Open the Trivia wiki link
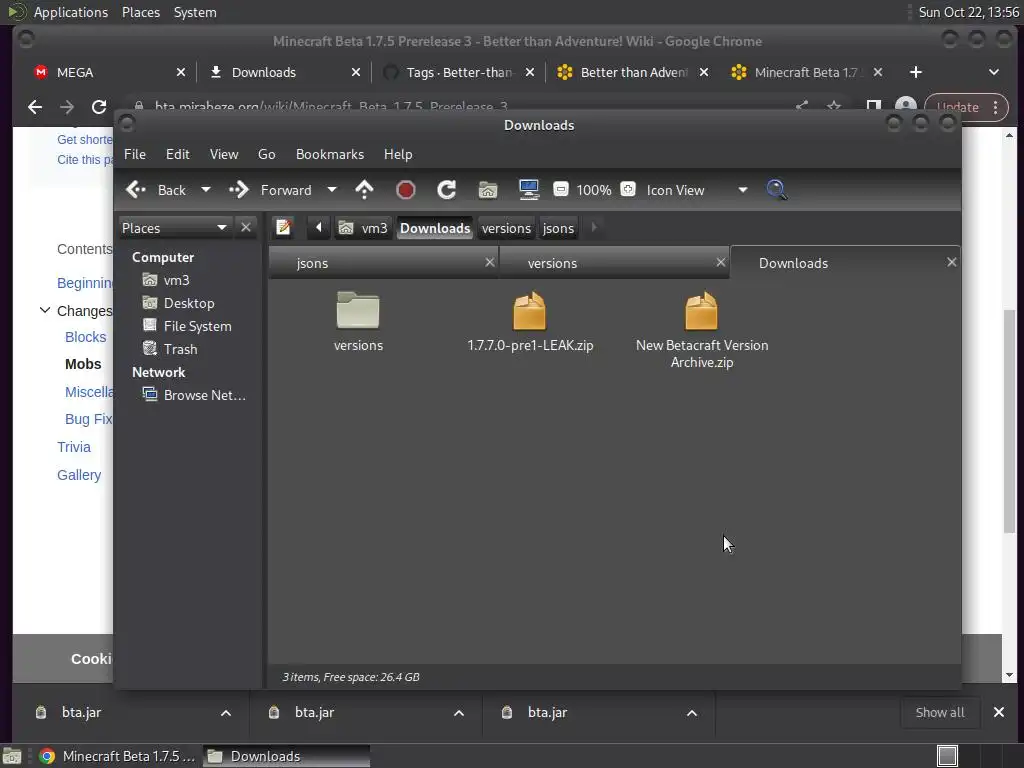 (x=74, y=447)
